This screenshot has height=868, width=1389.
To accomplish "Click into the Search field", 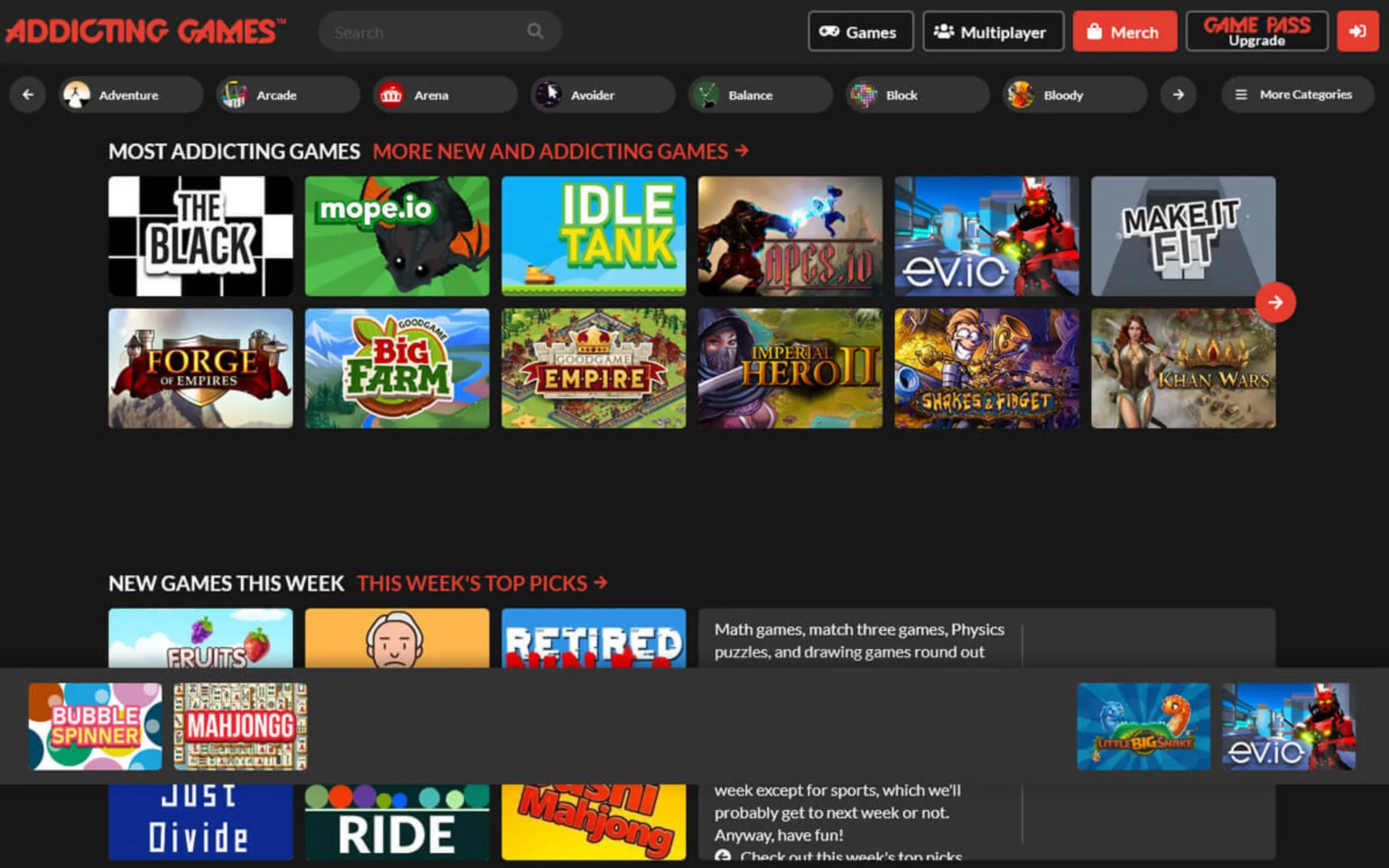I will [427, 32].
